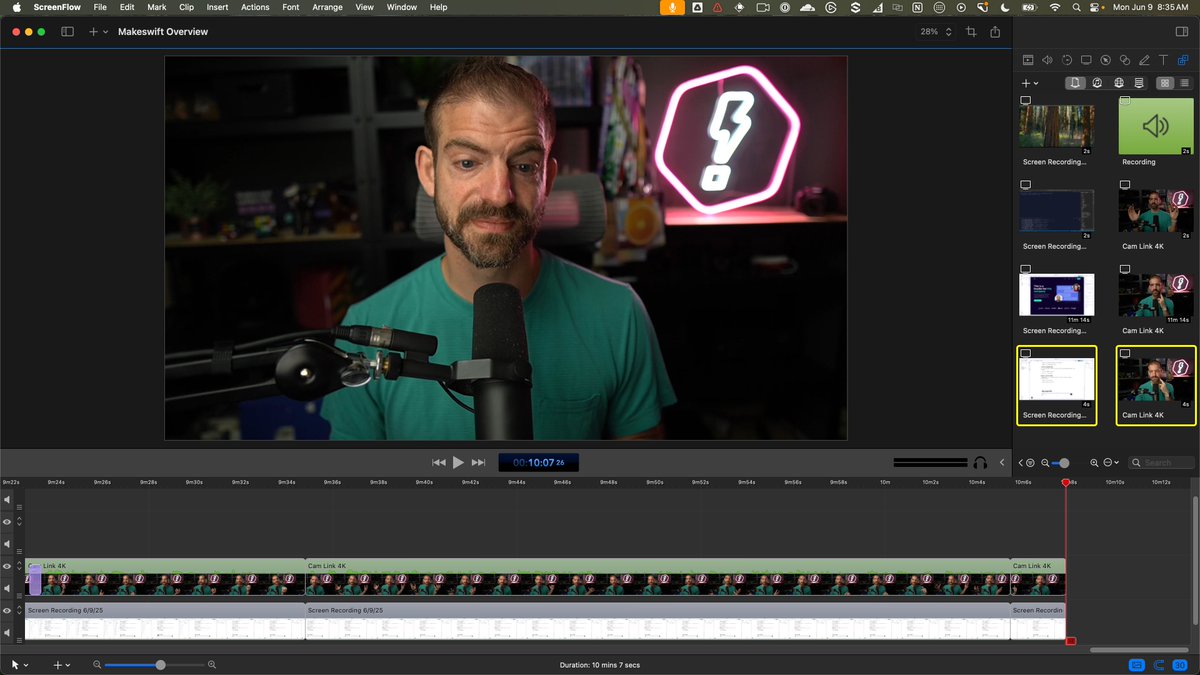Open the Video Motion inspector tab
1200x675 pixels.
(x=1067, y=60)
